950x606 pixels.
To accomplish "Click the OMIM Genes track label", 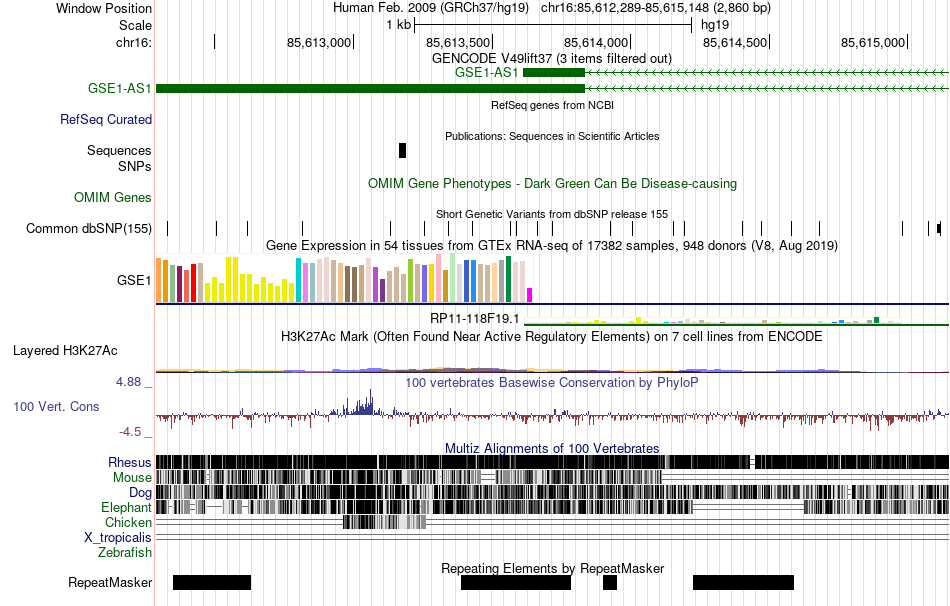I will (x=113, y=198).
